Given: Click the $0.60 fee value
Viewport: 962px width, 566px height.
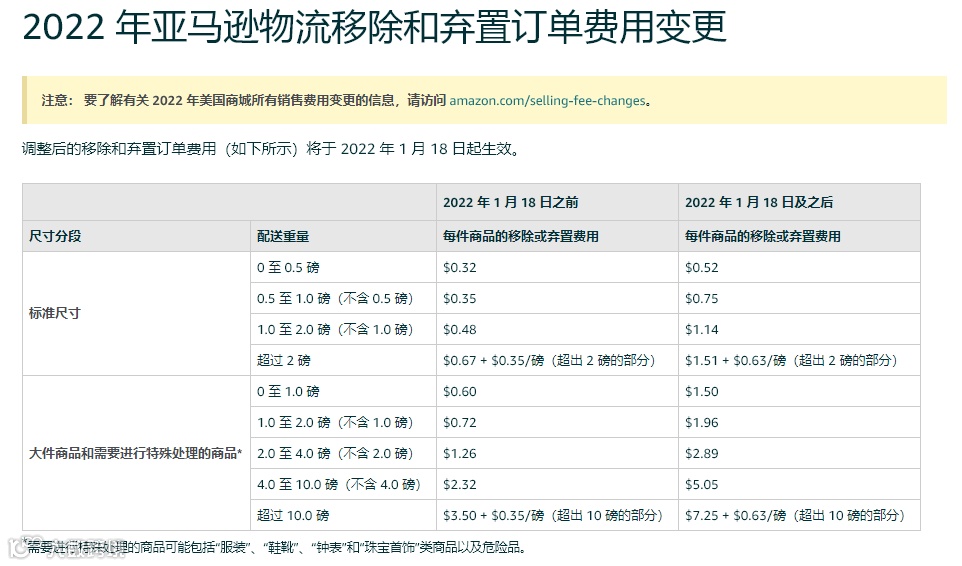Looking at the screenshot, I should tap(460, 391).
